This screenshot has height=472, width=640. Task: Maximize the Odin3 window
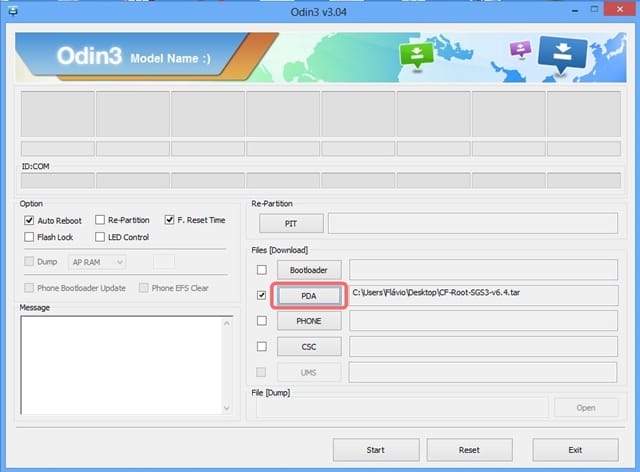(594, 10)
